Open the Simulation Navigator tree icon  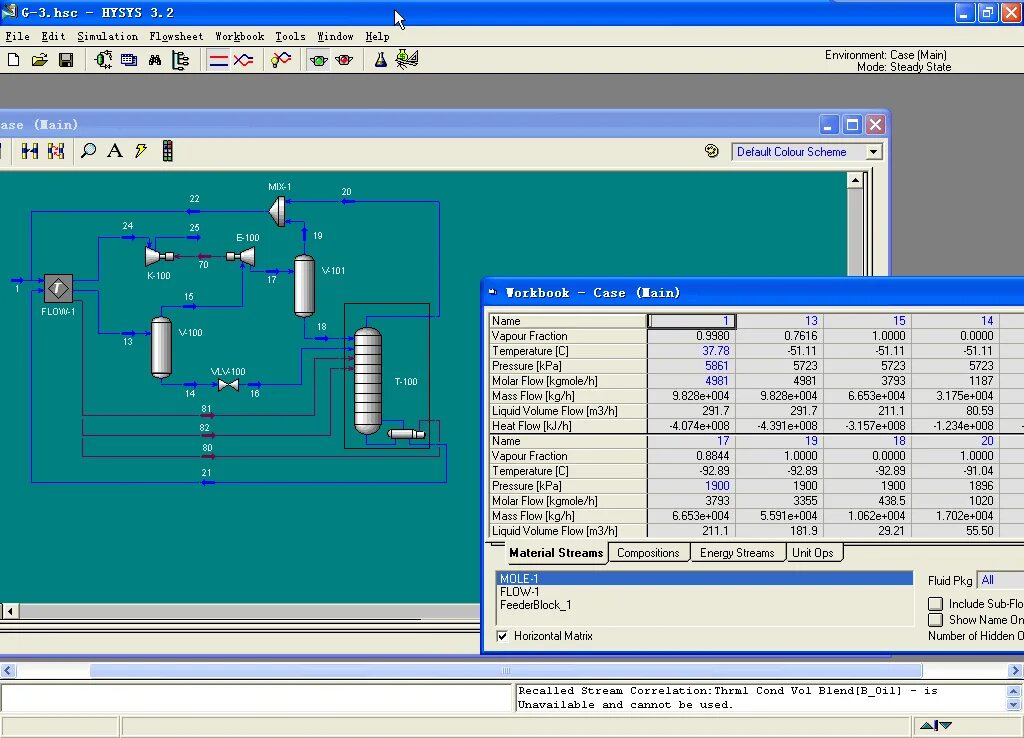point(180,60)
